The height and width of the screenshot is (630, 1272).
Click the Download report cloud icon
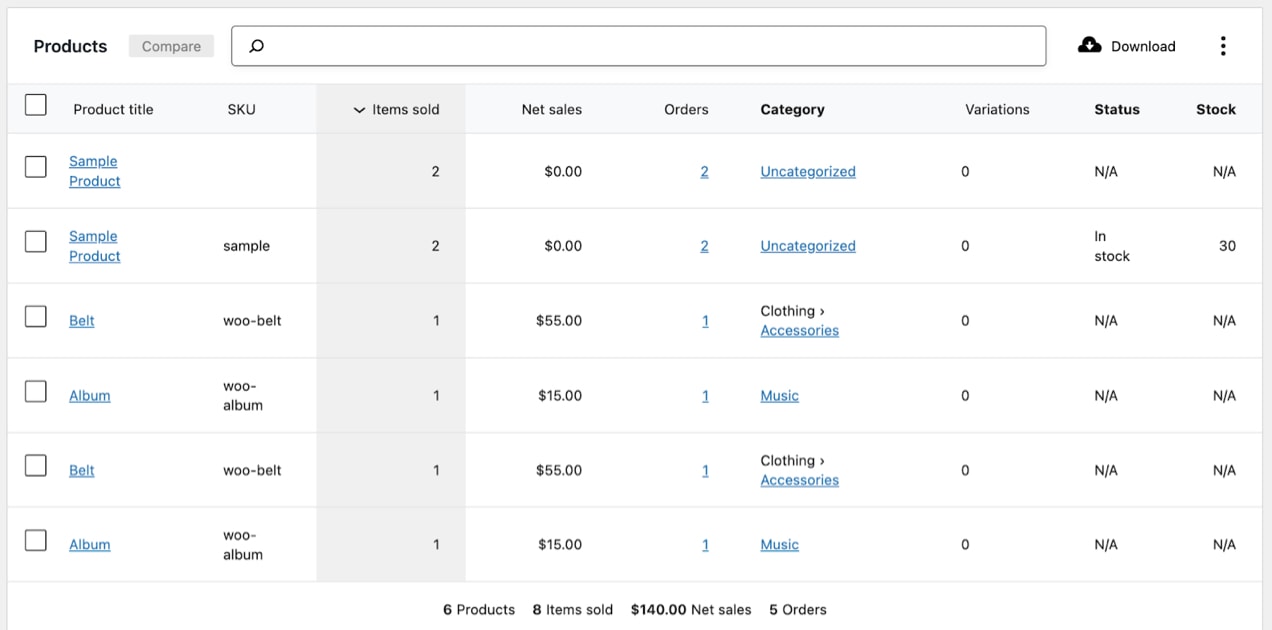1089,44
